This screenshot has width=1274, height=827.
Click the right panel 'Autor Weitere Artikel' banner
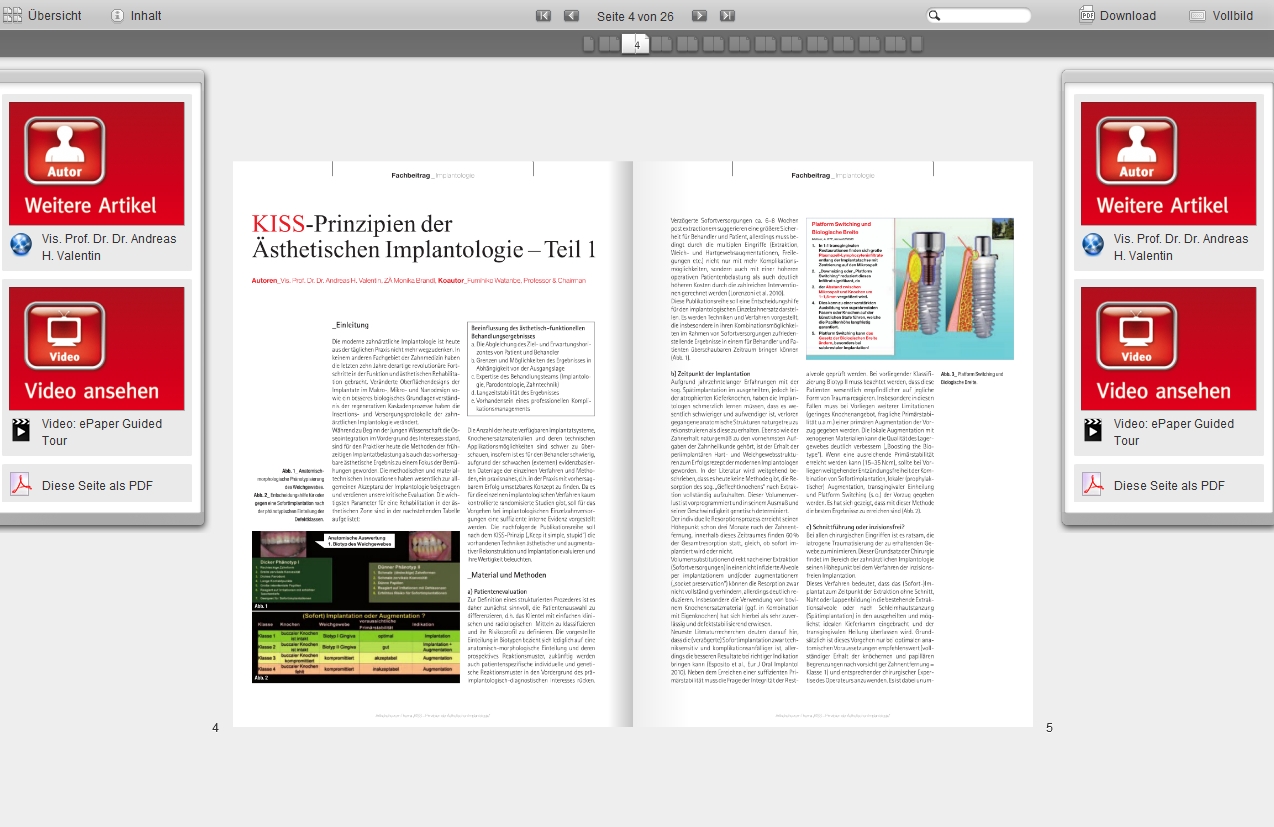coord(1169,164)
